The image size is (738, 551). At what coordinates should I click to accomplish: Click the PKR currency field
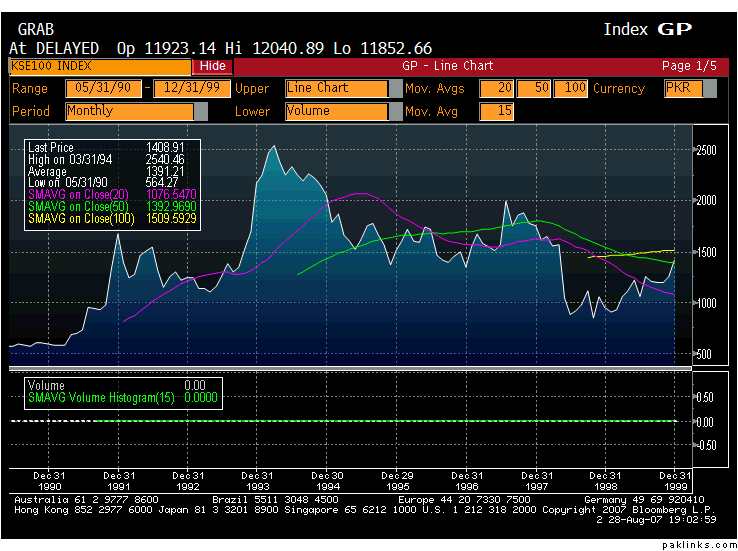[683, 88]
